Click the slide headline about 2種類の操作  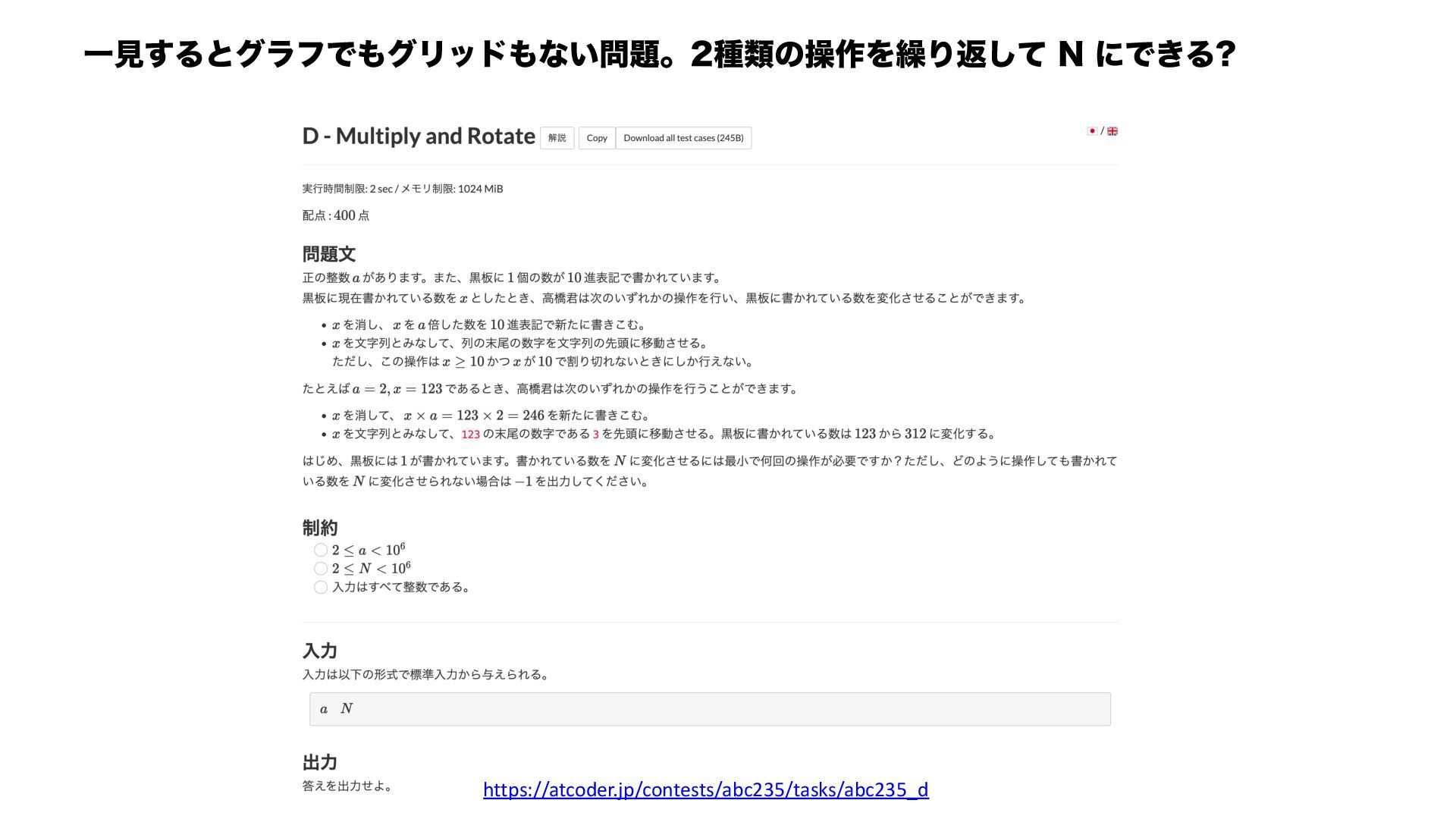[x=660, y=55]
